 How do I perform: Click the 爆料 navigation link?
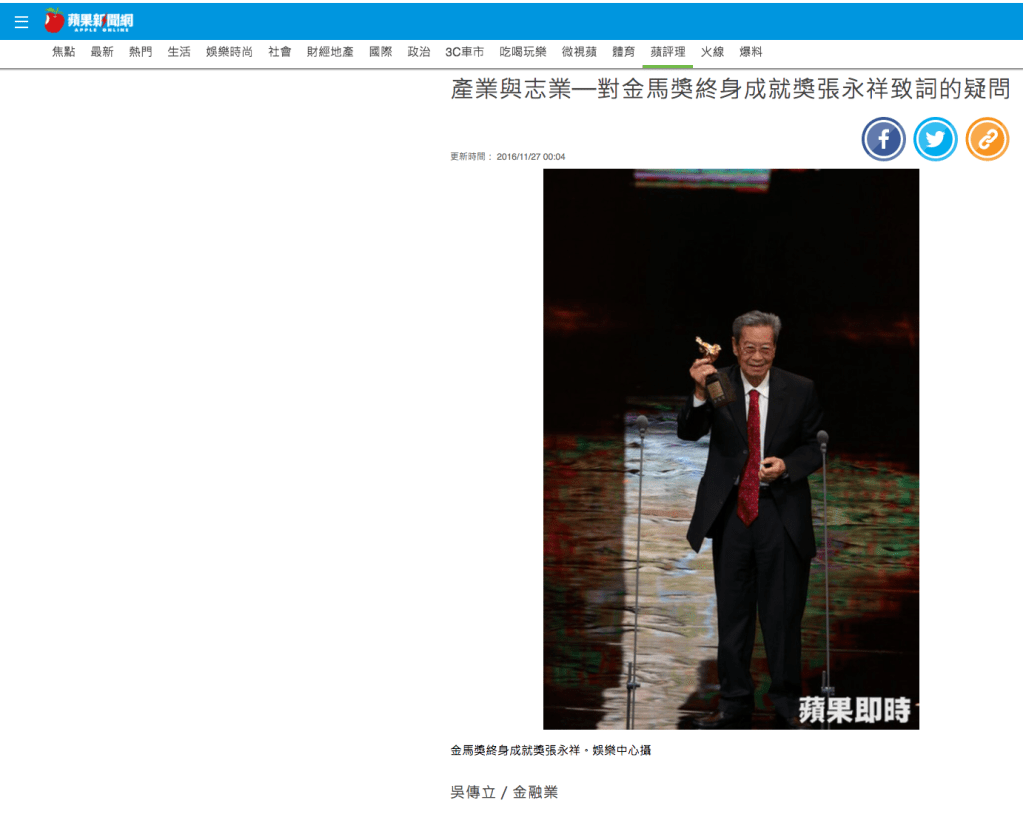pos(751,52)
